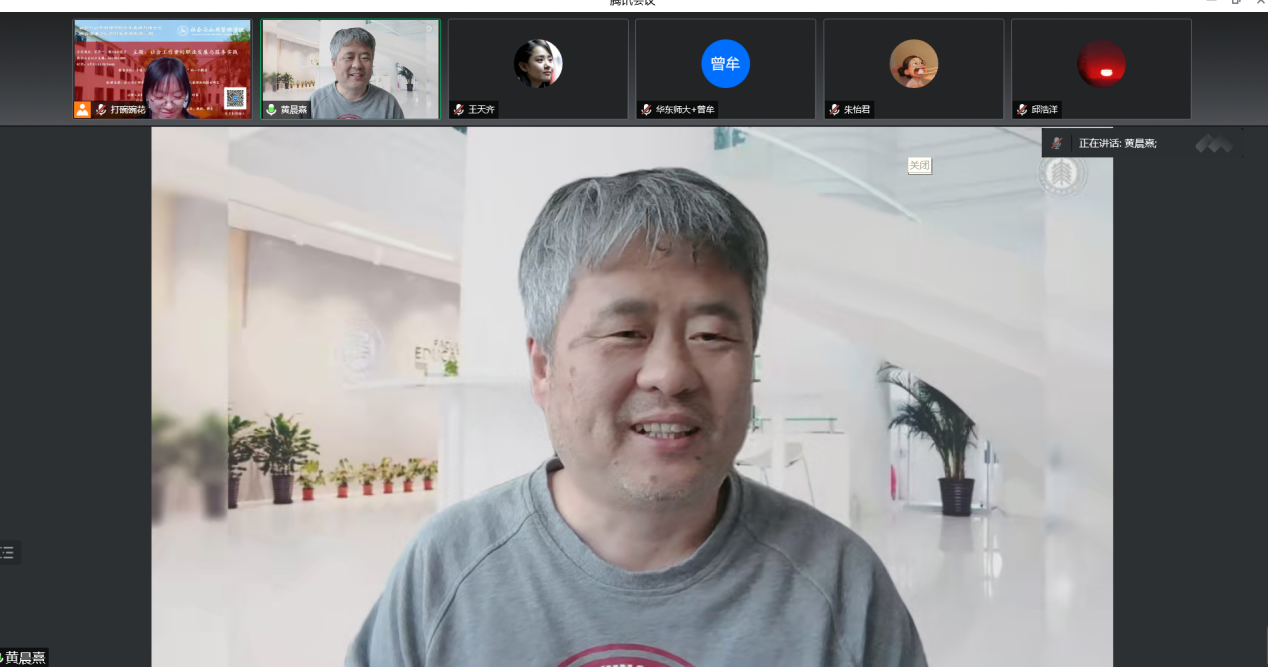Expand the list panel icon at left edge

click(8, 553)
